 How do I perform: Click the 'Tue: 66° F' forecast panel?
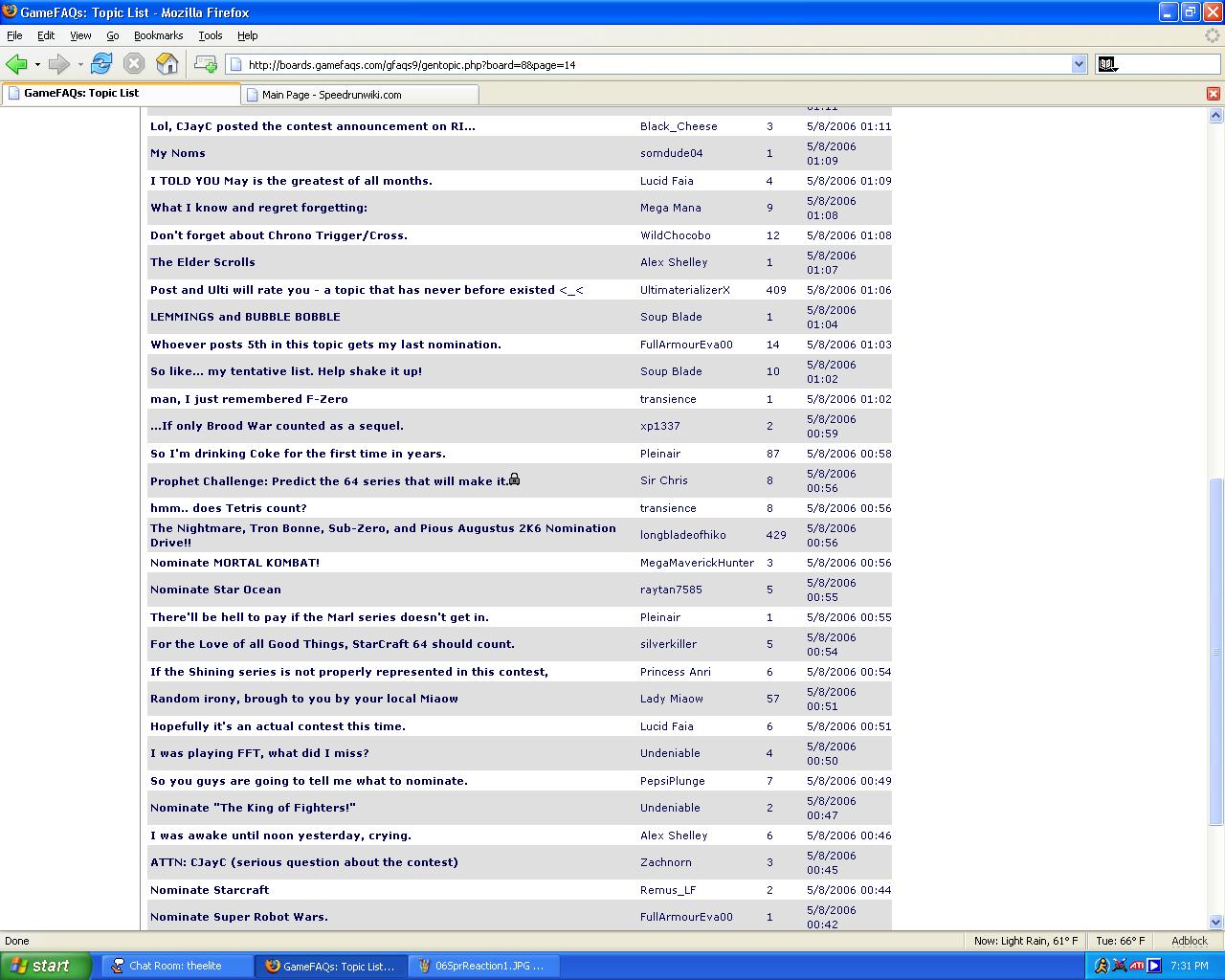[1120, 941]
